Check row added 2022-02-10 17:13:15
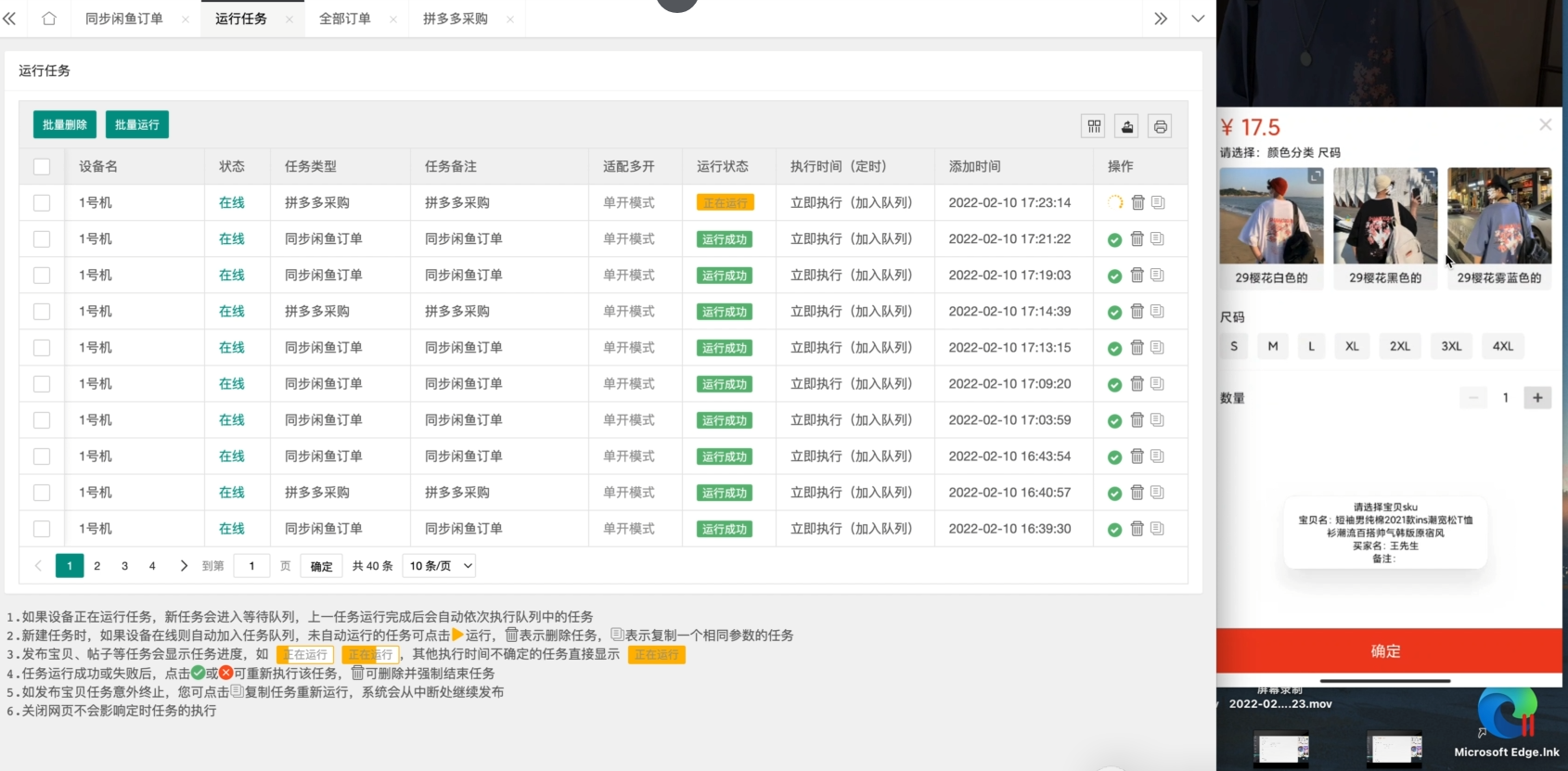The width and height of the screenshot is (1568, 771). [42, 347]
